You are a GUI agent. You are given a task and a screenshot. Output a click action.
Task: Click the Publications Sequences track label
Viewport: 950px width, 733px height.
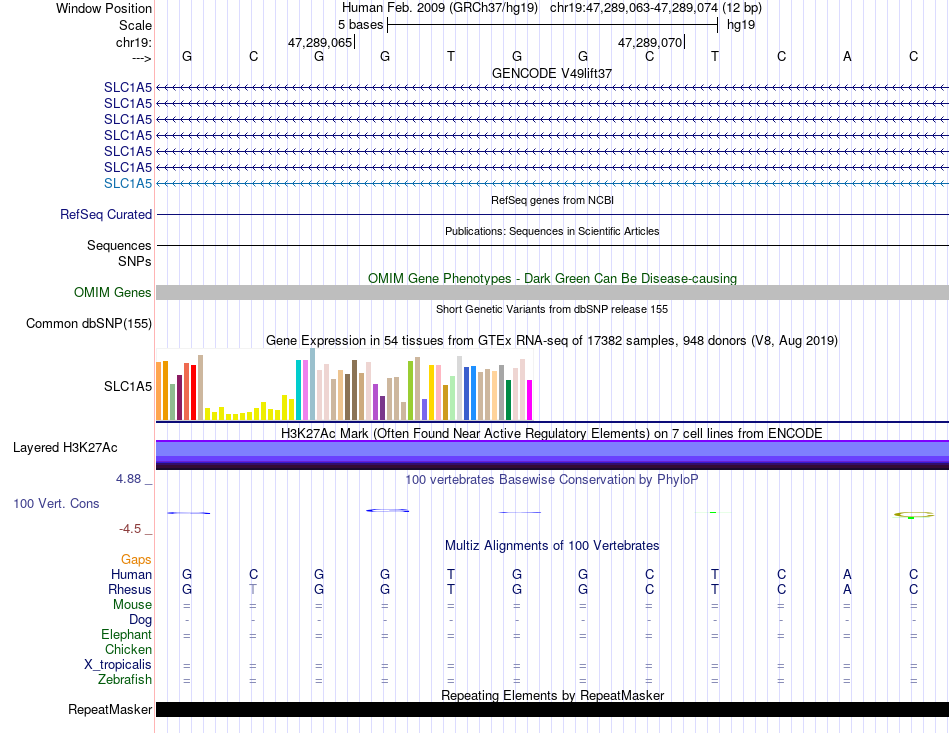click(119, 245)
